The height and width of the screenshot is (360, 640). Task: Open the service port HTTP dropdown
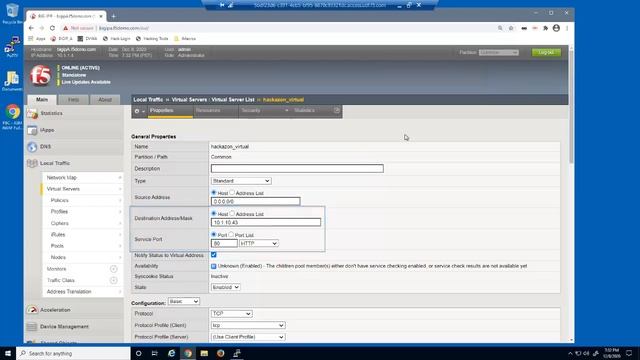pos(258,243)
